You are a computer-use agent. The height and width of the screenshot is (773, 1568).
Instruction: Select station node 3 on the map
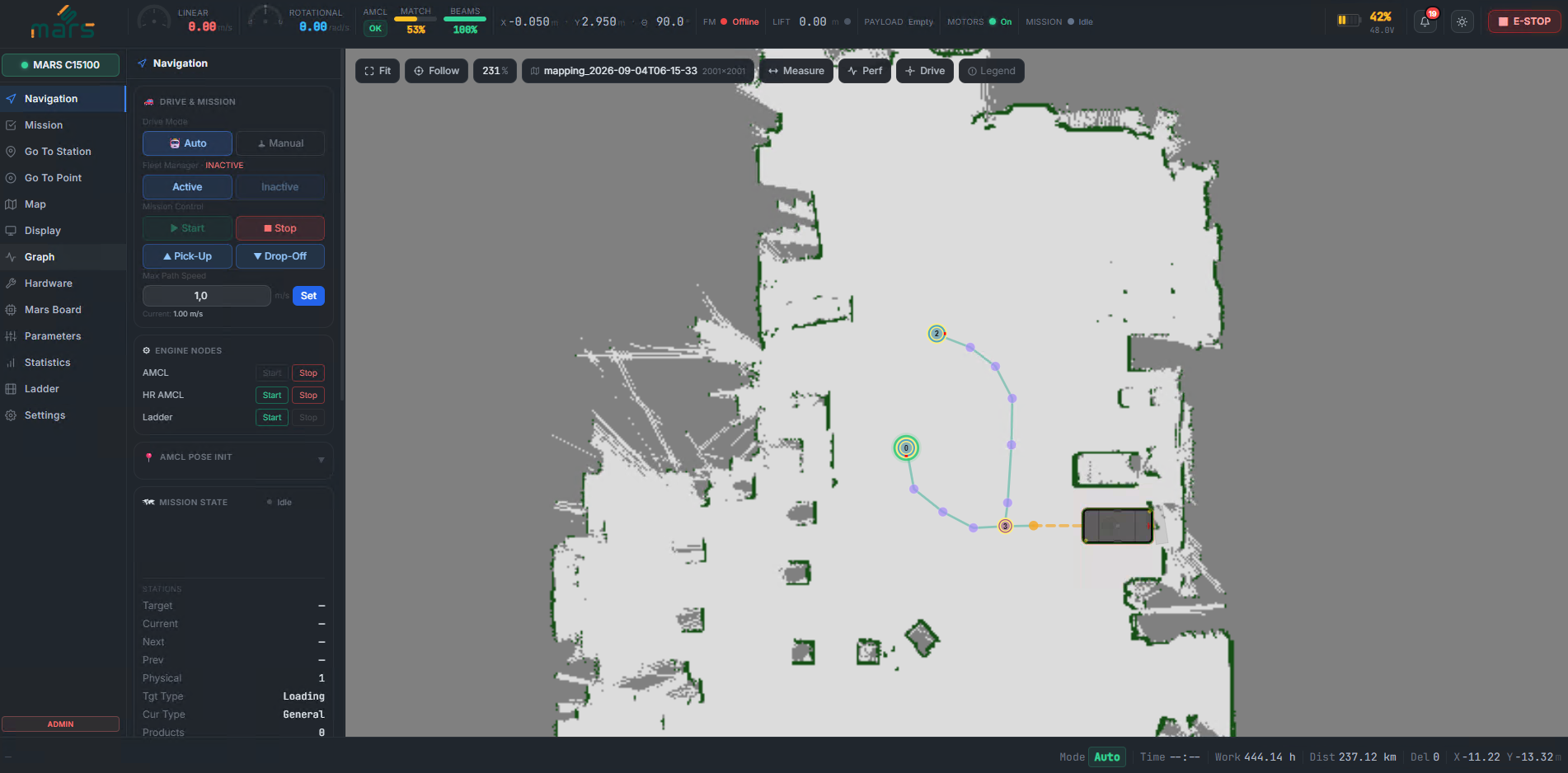pos(1005,526)
